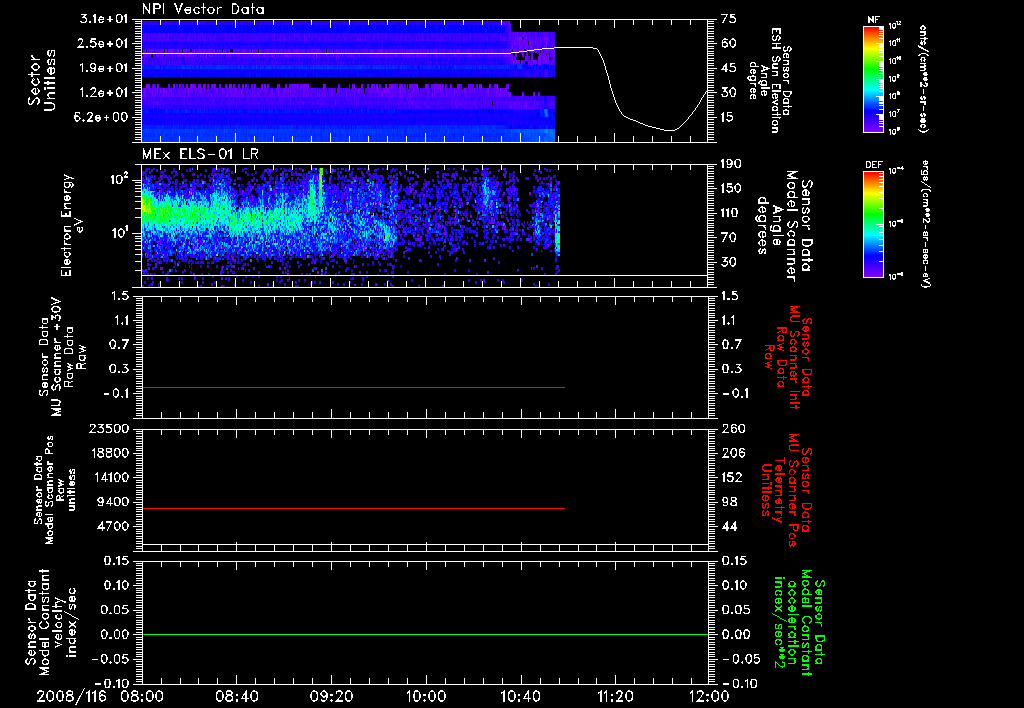Select the green "Model Constant acceleration" axis title
Viewport: 1024px width, 708px height.
point(799,624)
